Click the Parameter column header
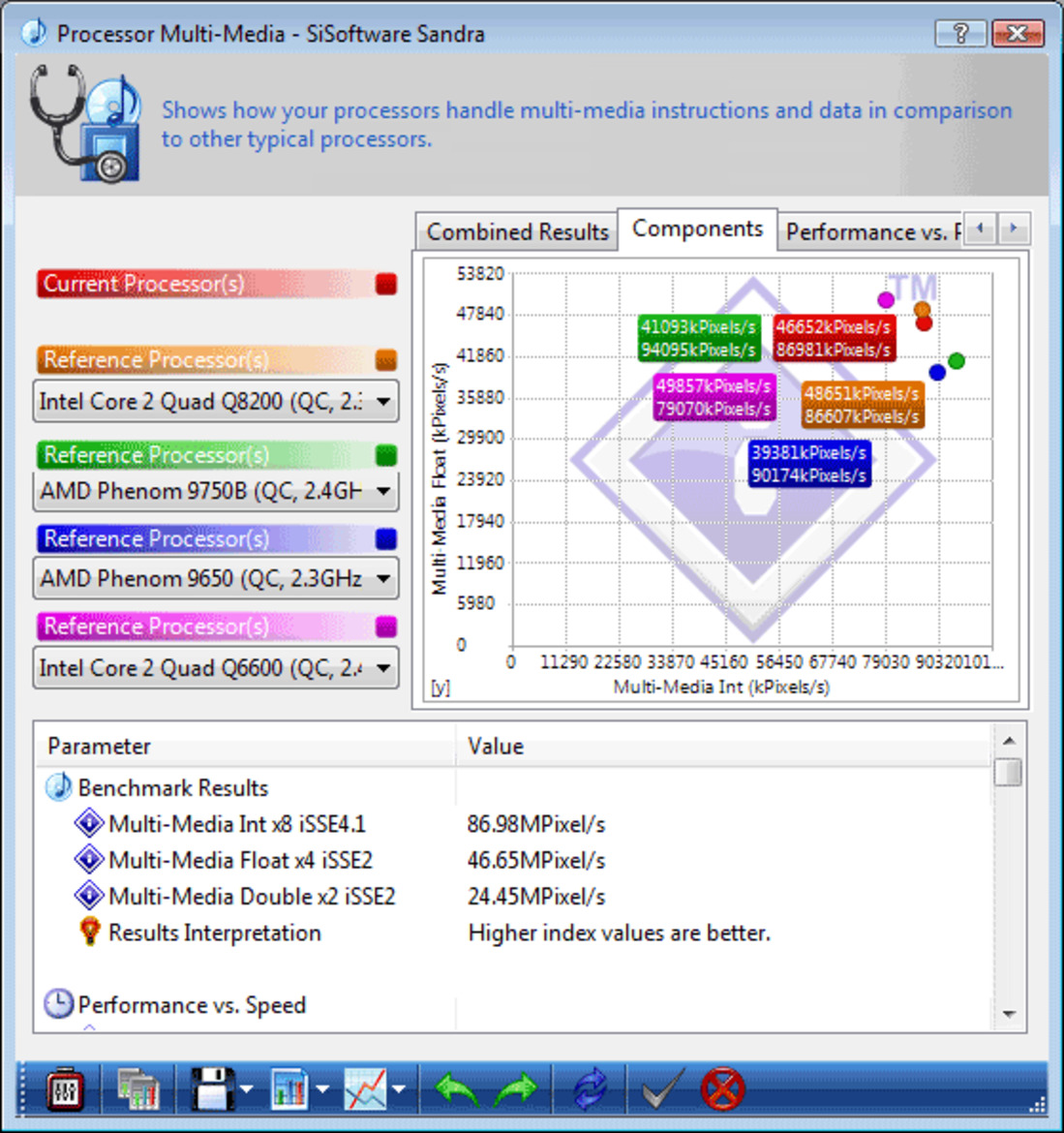 click(246, 746)
